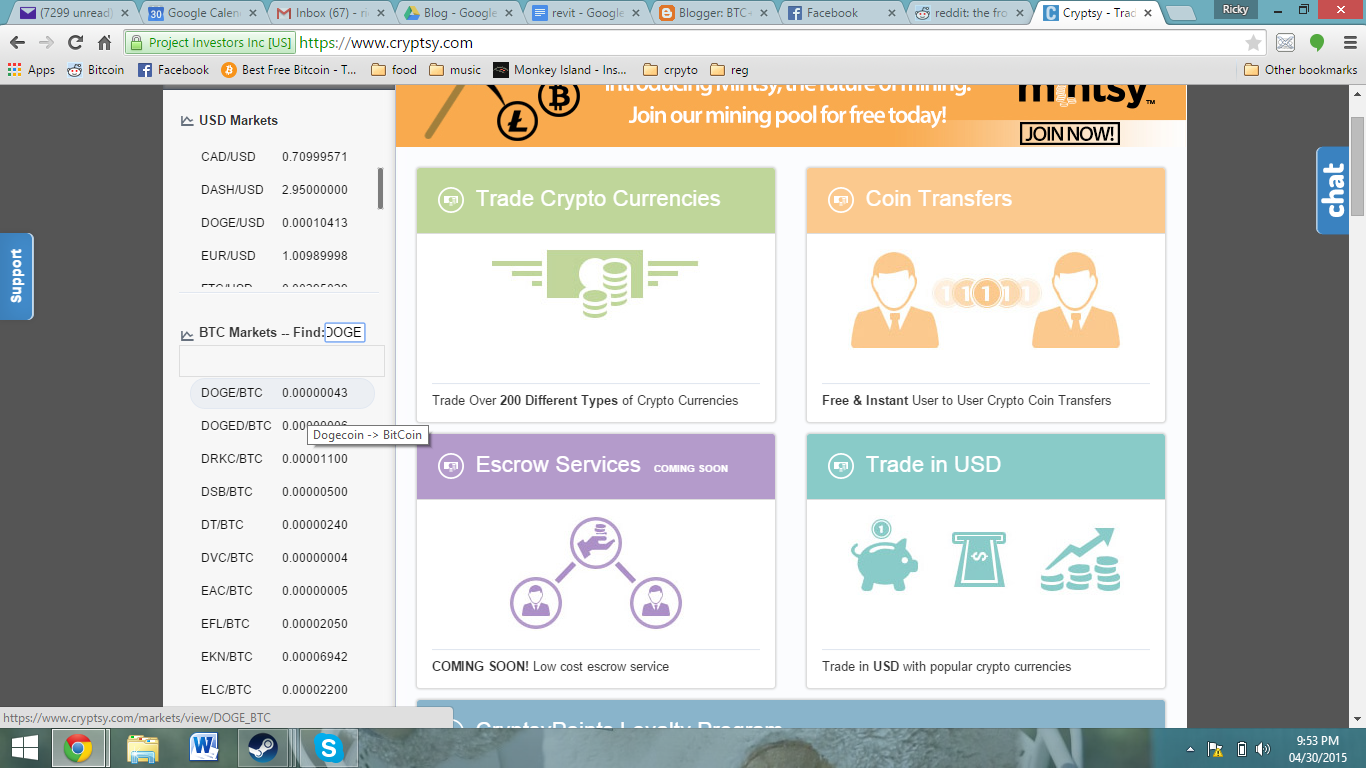Image resolution: width=1366 pixels, height=768 pixels.
Task: Open the EKN/BTC market
Action: click(282, 657)
